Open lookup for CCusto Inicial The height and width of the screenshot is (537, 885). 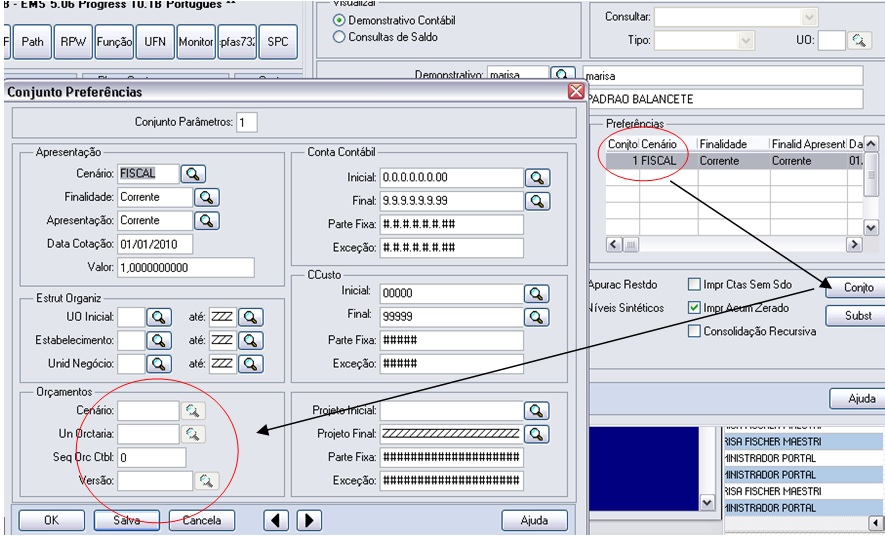point(536,294)
